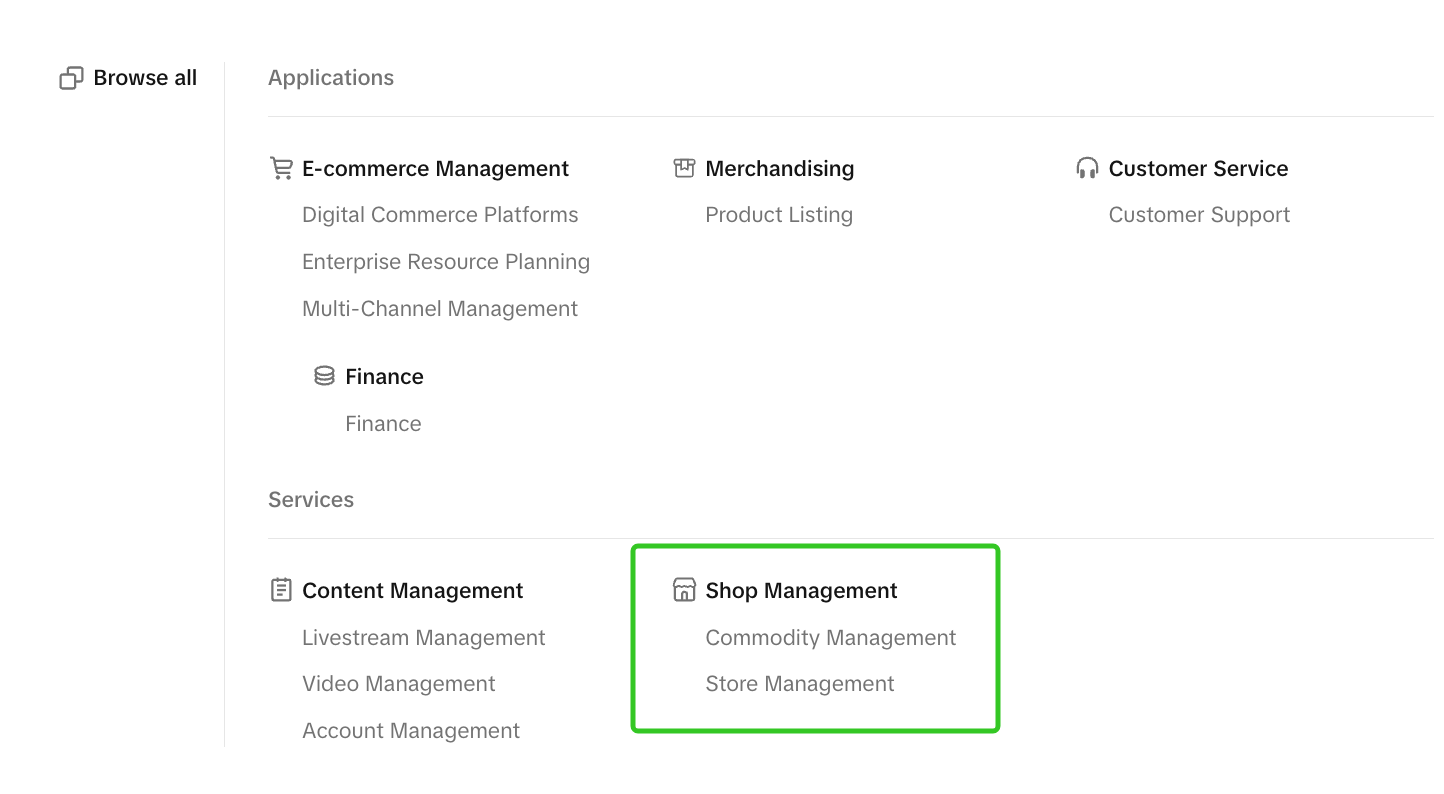Open Account Management link
Image resolution: width=1444 pixels, height=794 pixels.
pyautogui.click(x=411, y=731)
